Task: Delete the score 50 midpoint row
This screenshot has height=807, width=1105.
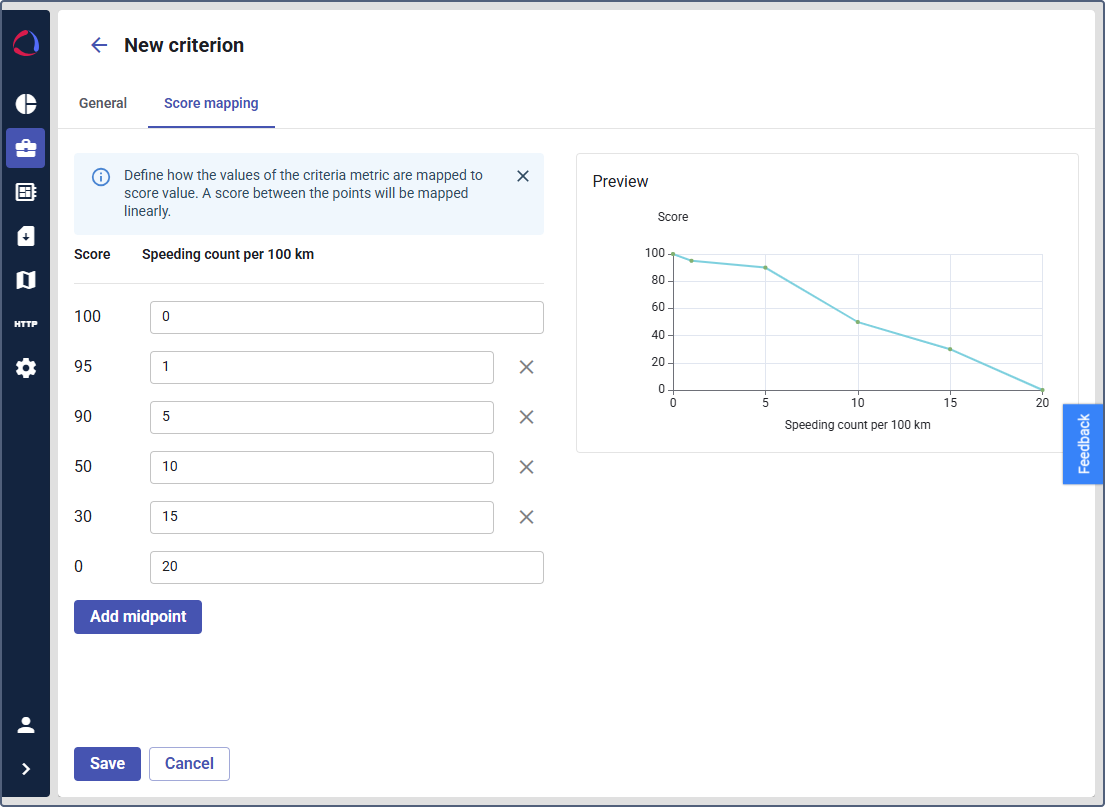Action: (526, 467)
